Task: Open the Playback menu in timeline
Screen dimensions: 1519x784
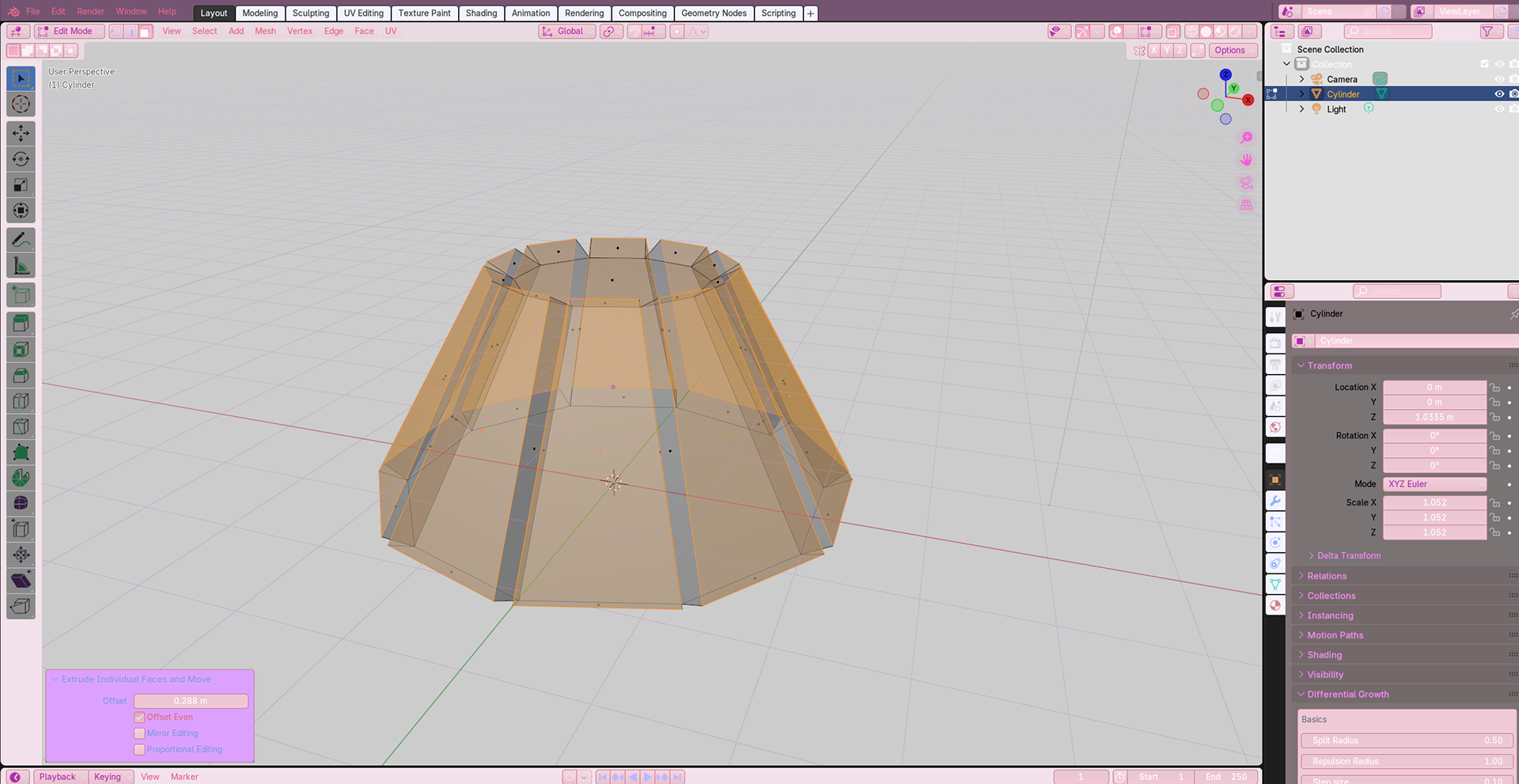Action: 58,777
